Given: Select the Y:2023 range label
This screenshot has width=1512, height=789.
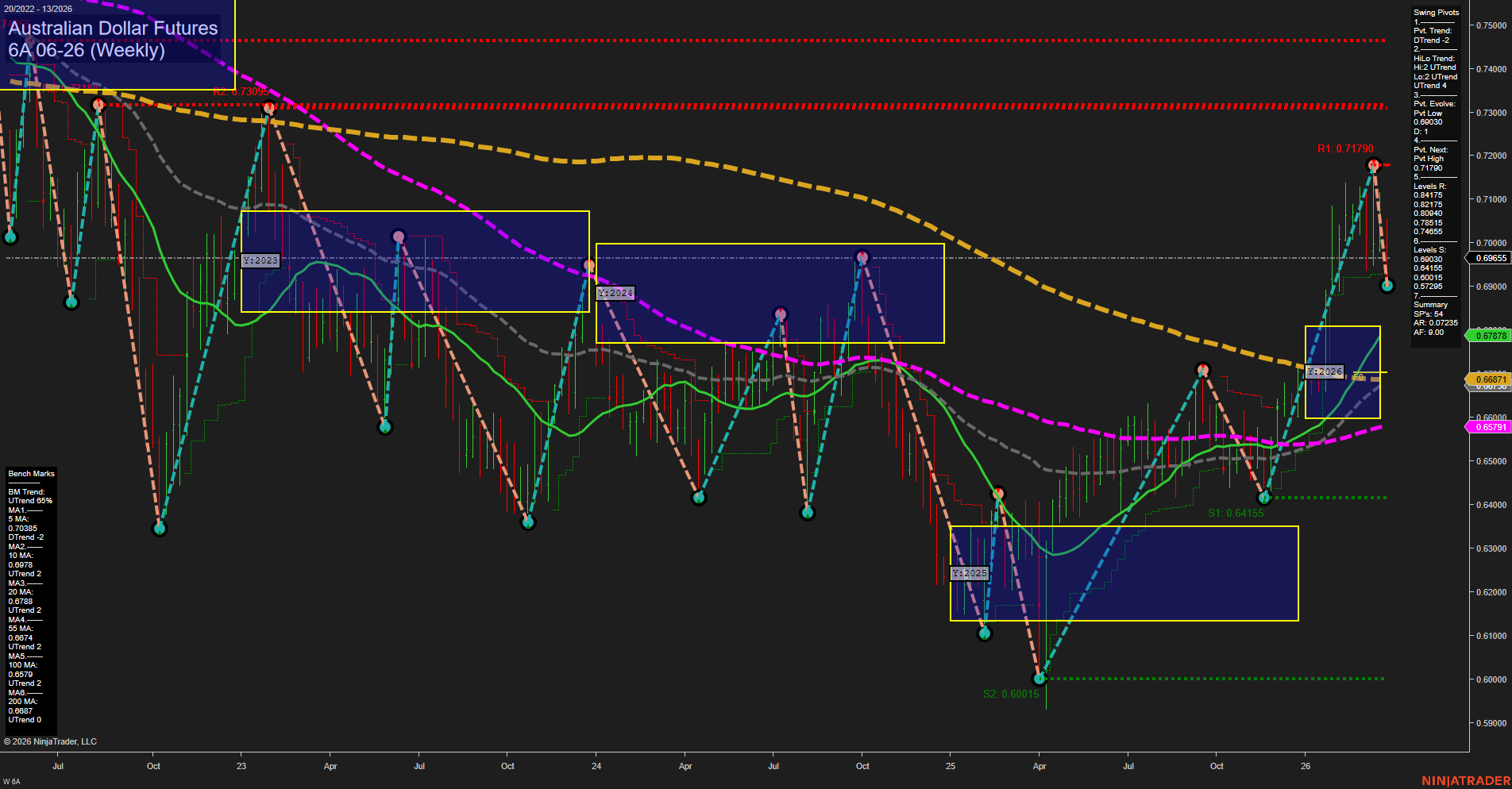Looking at the screenshot, I should (x=262, y=260).
